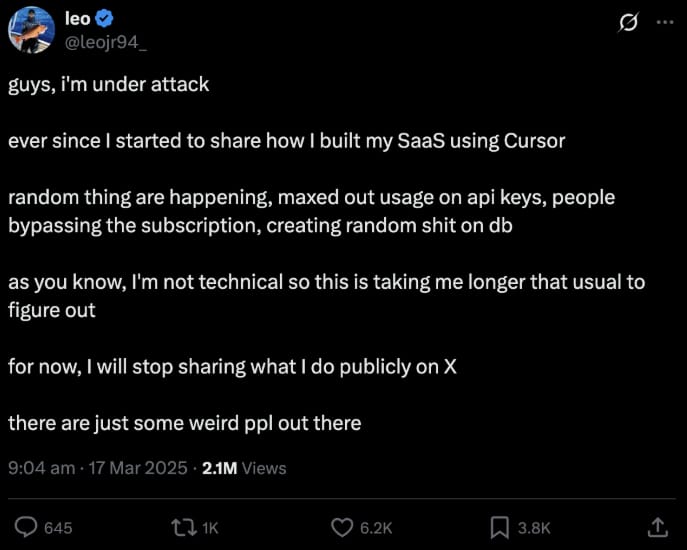
Task: Open the three-dot more options menu
Action: (x=662, y=21)
